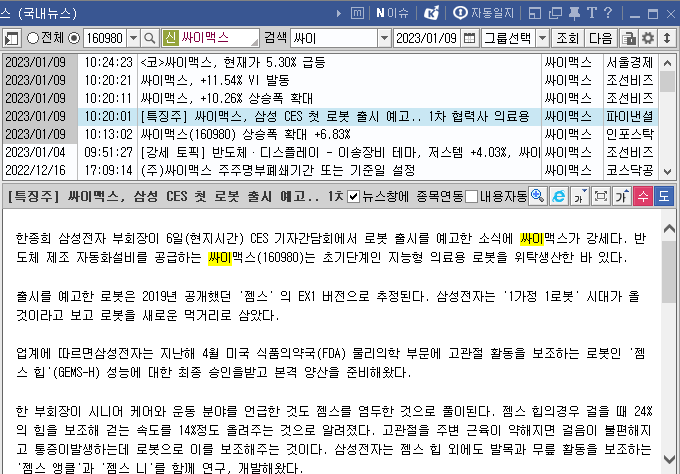680x474 pixels.
Task: Open the settings gear icon
Action: (x=648, y=38)
